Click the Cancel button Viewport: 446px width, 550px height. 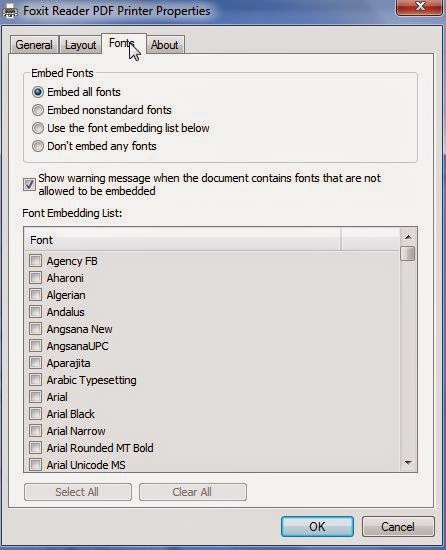point(398,526)
